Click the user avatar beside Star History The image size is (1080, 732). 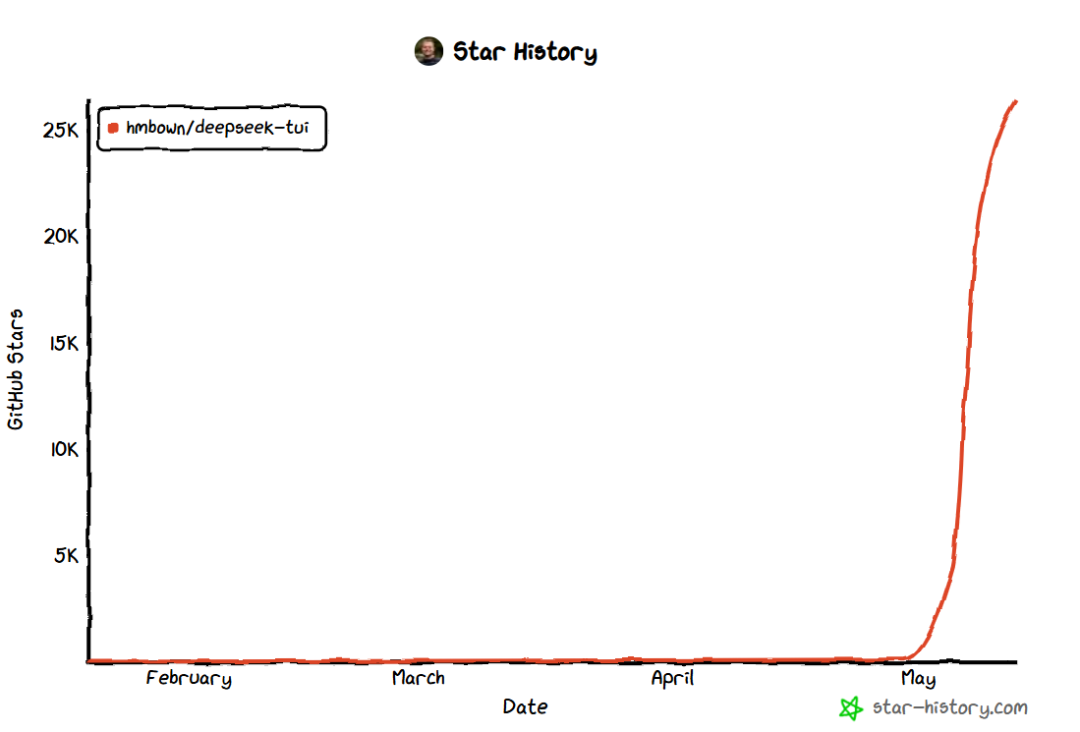point(428,52)
